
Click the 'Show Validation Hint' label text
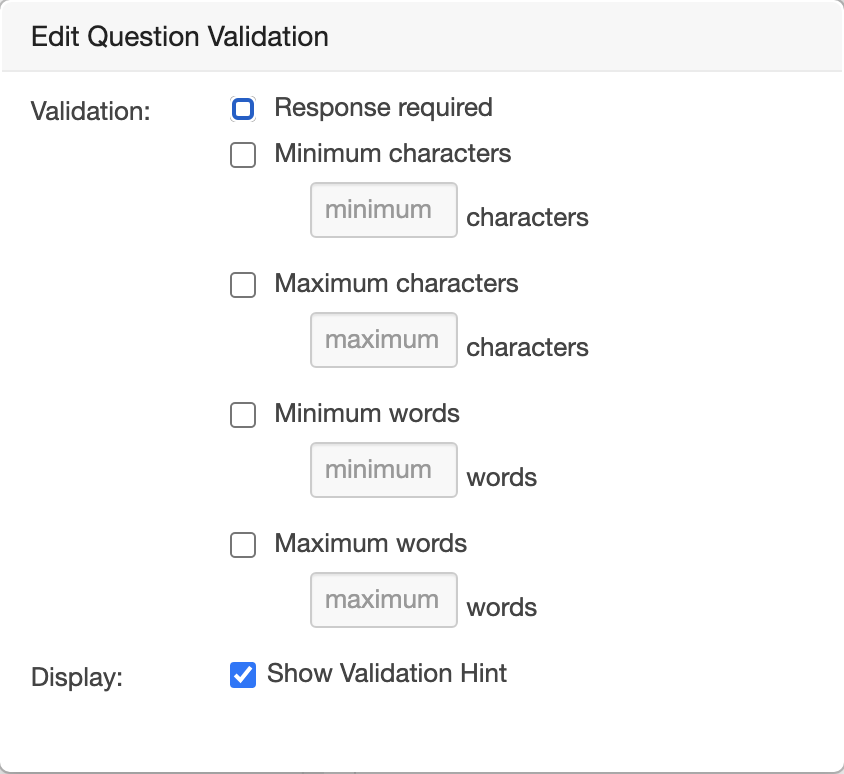click(x=387, y=674)
